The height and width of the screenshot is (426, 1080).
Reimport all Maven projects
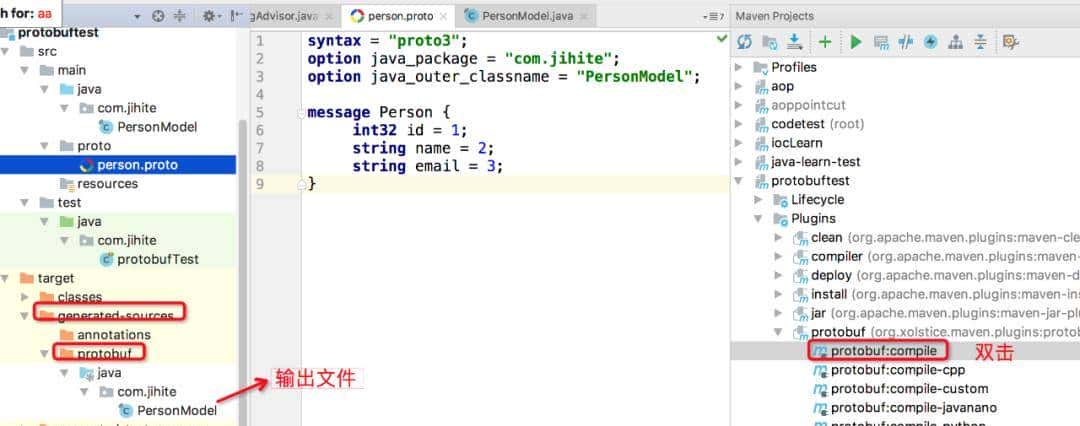coord(745,42)
